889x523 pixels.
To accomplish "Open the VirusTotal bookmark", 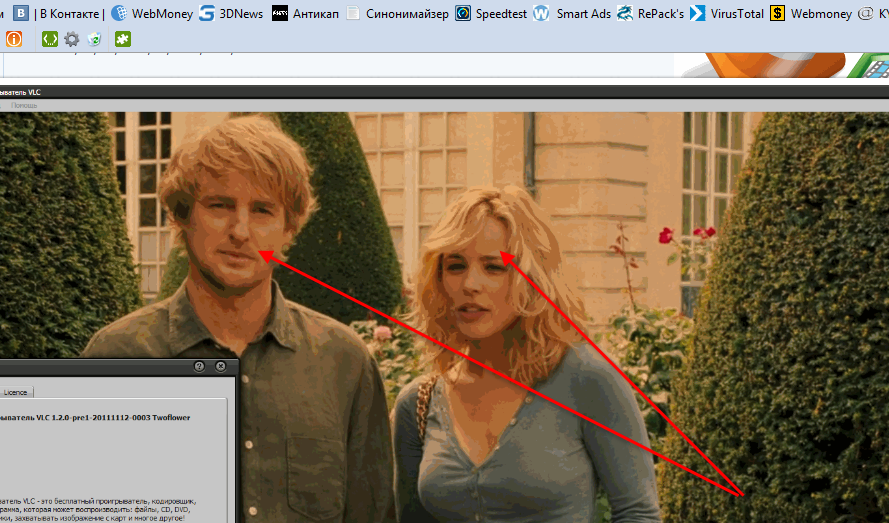I will pyautogui.click(x=728, y=14).
